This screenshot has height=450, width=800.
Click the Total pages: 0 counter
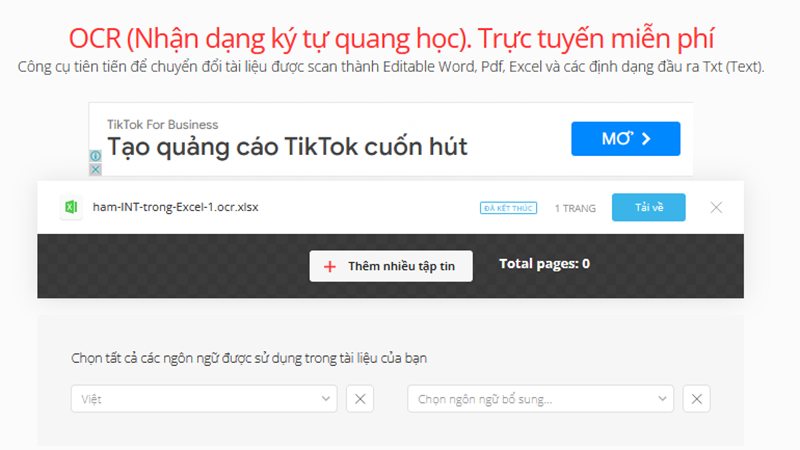coord(544,264)
